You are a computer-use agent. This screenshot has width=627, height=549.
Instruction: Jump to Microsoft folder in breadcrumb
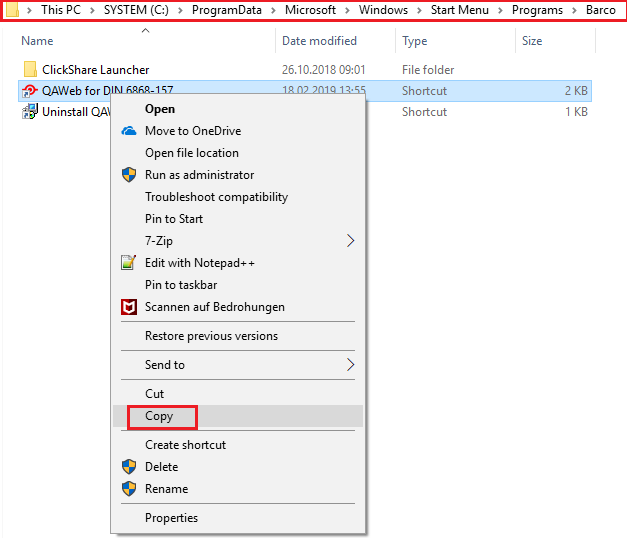(310, 10)
